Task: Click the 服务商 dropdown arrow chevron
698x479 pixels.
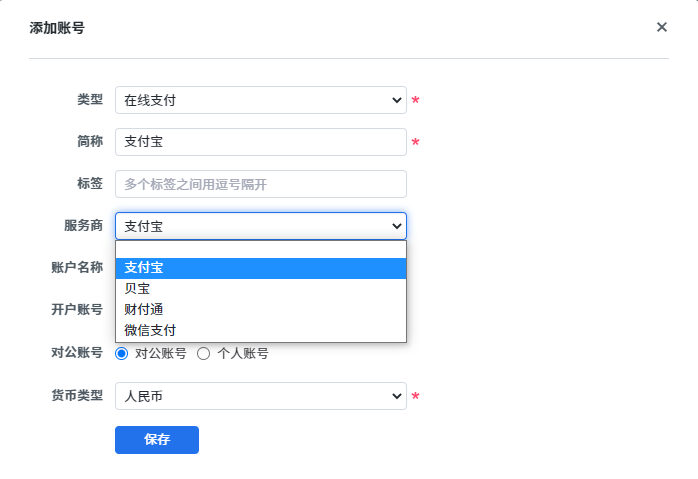Action: pos(396,226)
